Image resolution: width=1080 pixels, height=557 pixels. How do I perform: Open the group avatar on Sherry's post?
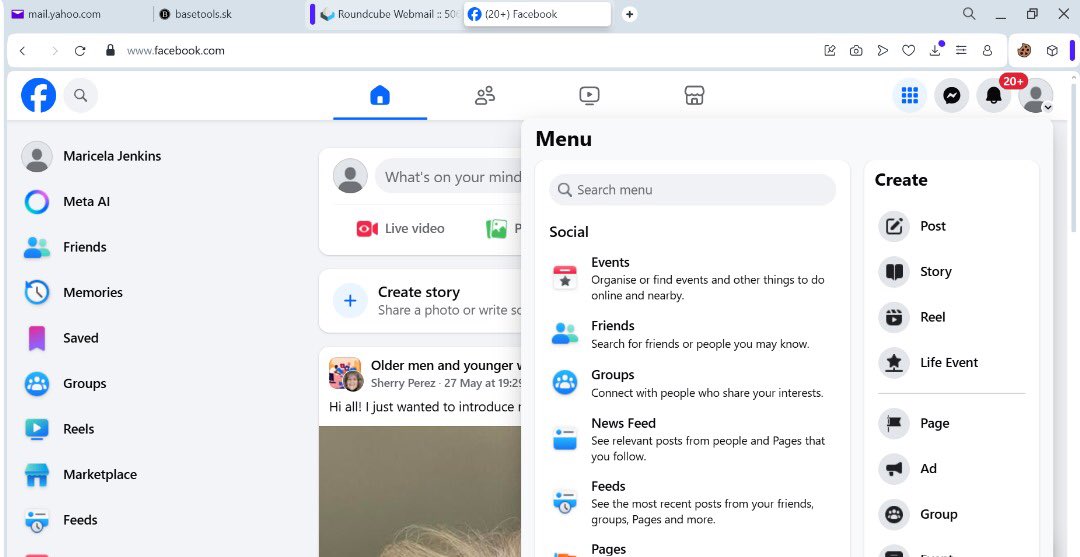[x=345, y=373]
